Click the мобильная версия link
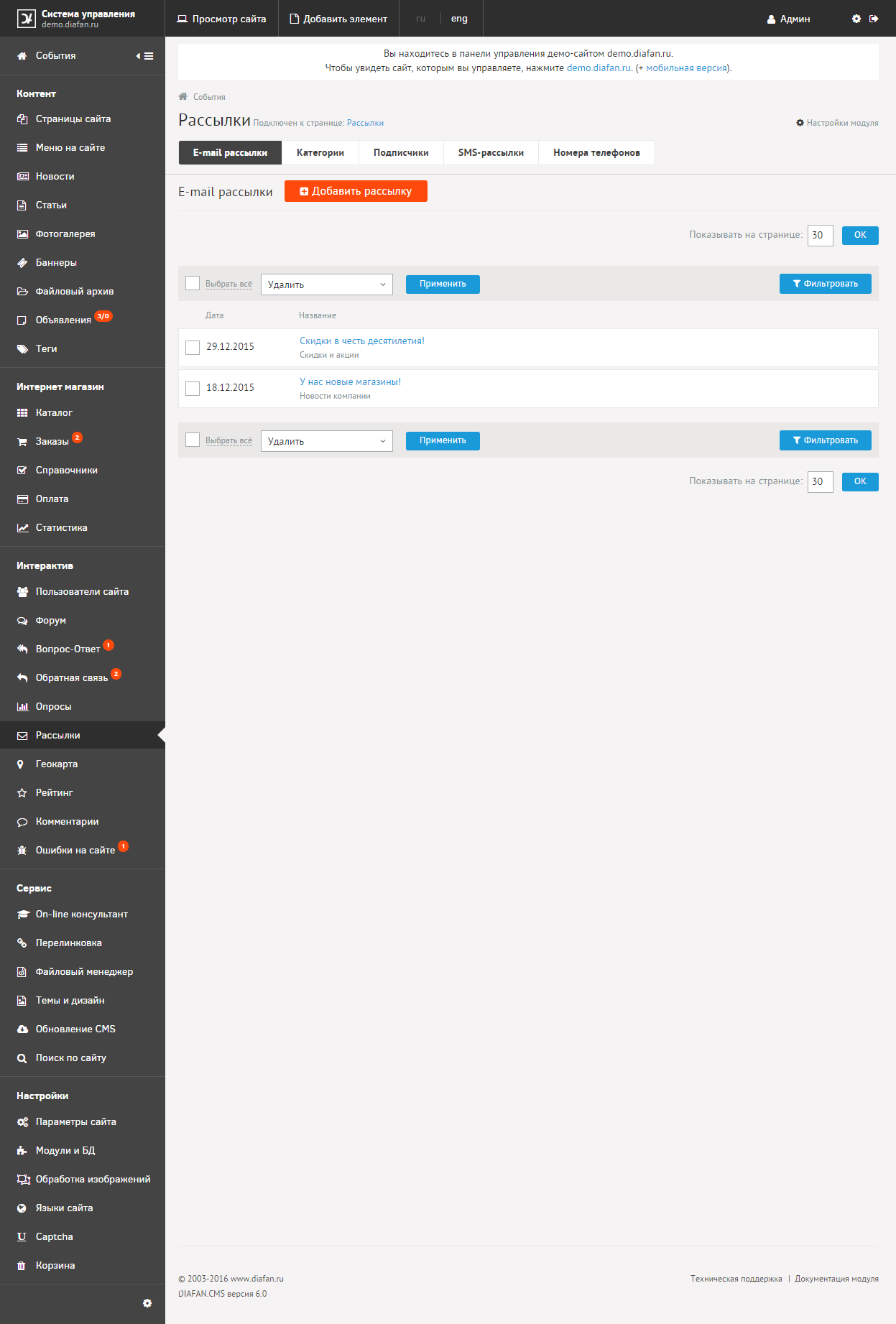The image size is (896, 1324). point(686,68)
